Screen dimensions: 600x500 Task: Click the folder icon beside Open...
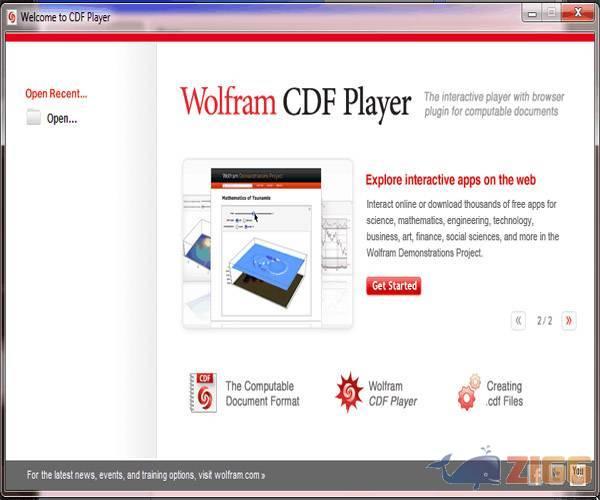click(34, 117)
